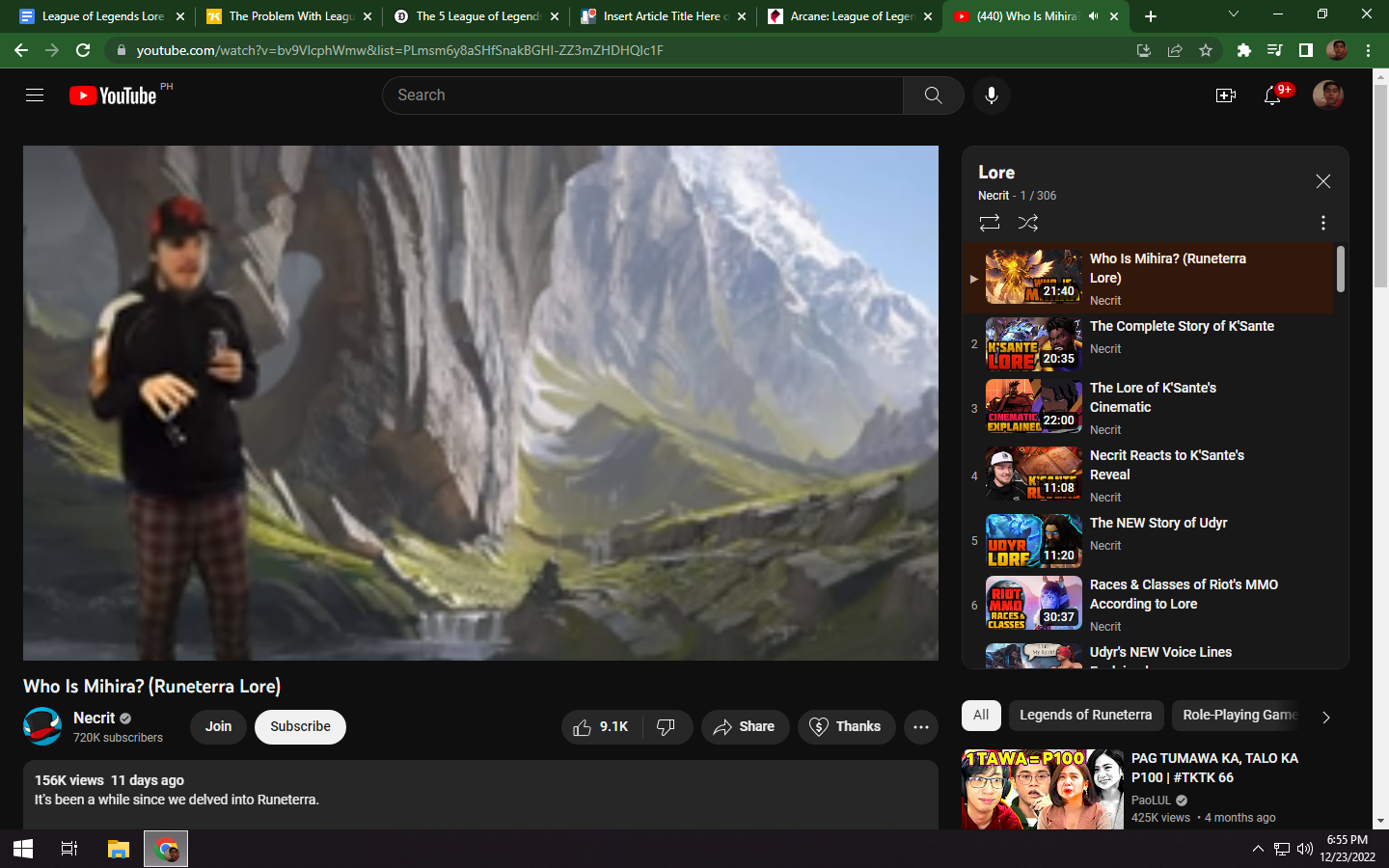This screenshot has width=1389, height=868.
Task: Share this page icon in address bar
Action: pos(1175,50)
